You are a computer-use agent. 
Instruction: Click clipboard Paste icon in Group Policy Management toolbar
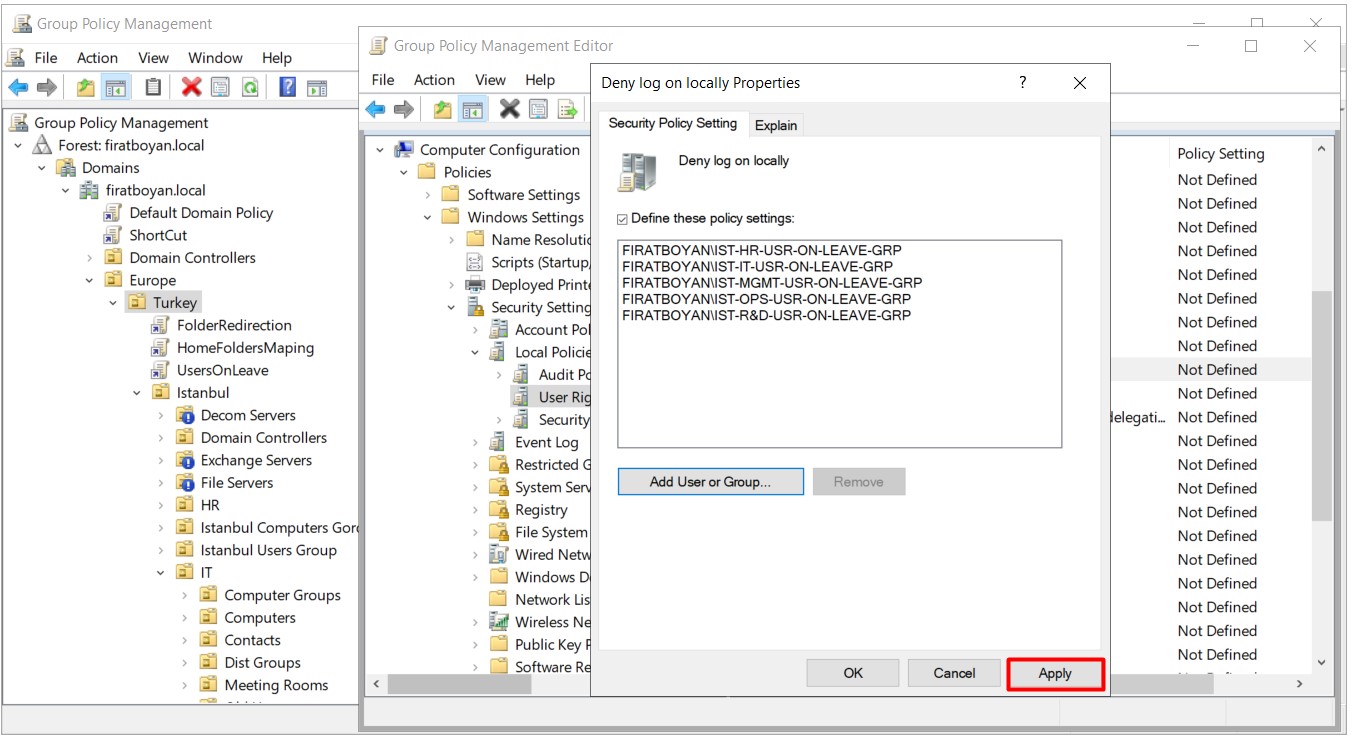coord(153,88)
